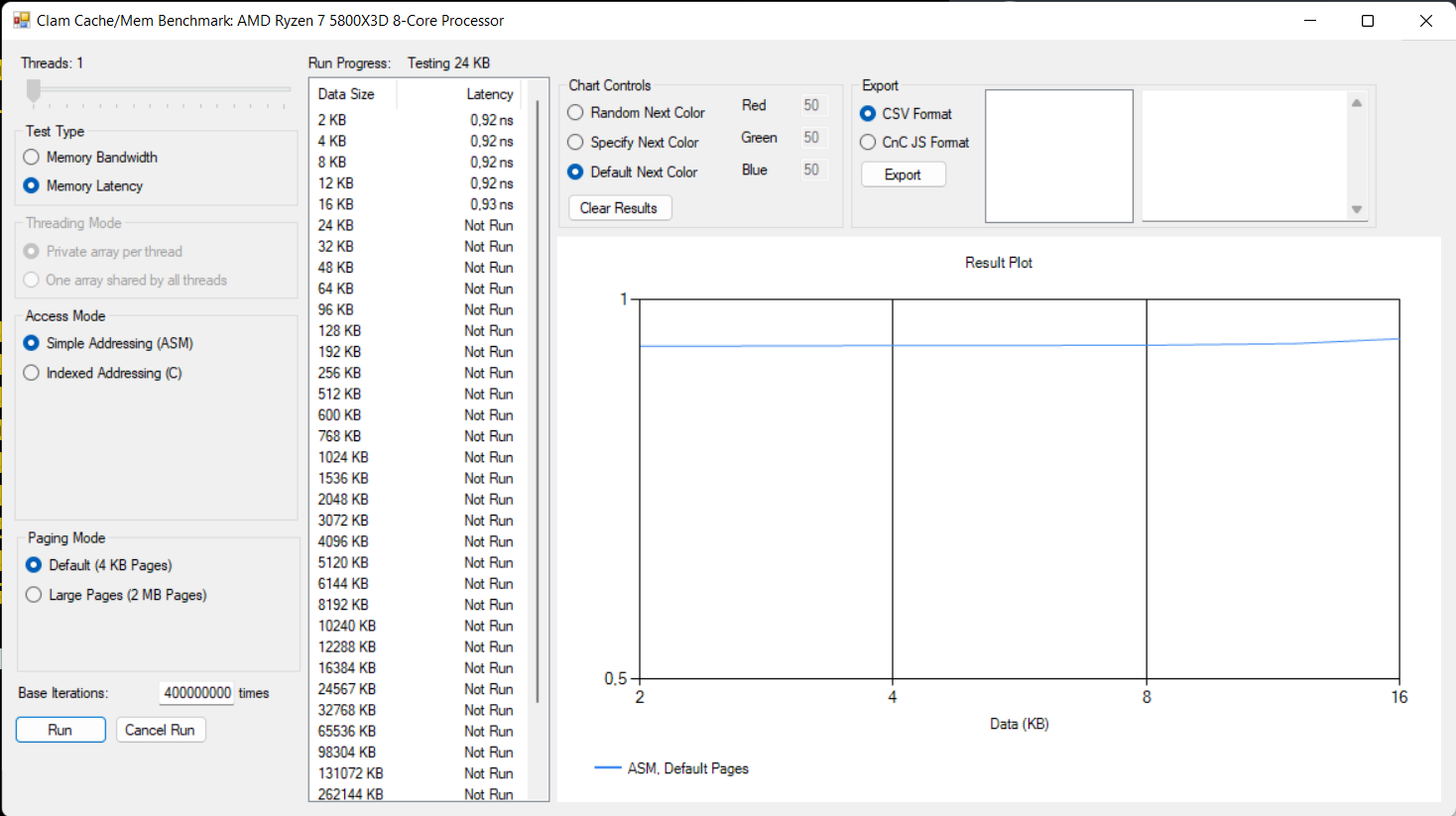Select the Memory Latency test type
Image resolution: width=1456 pixels, height=816 pixels.
(x=83, y=185)
